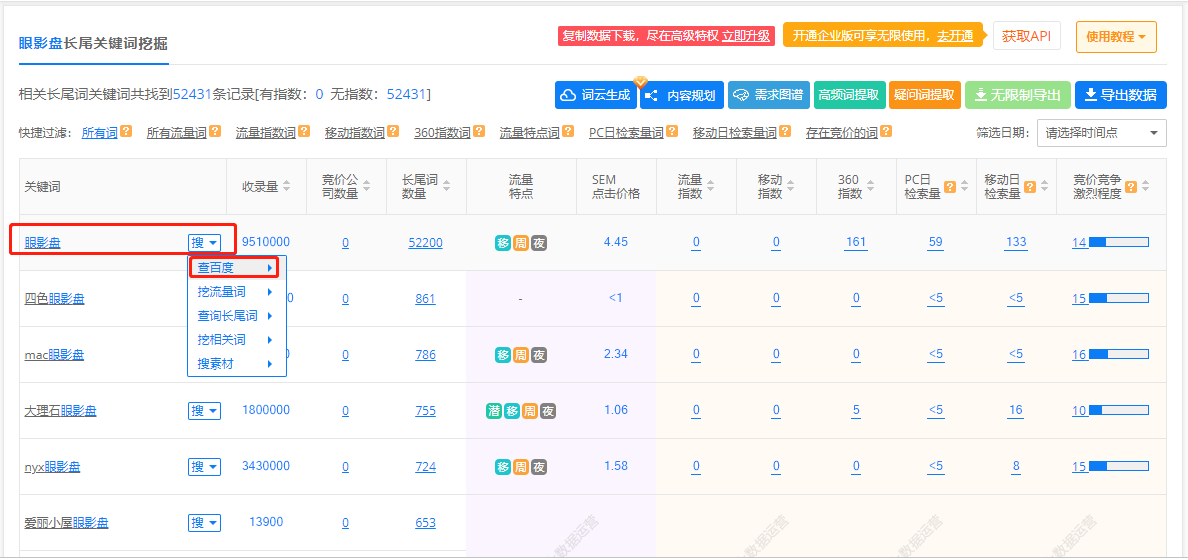Open the 爱丽小屋眼影盘 keyword link
The width and height of the screenshot is (1188, 560).
[67, 523]
